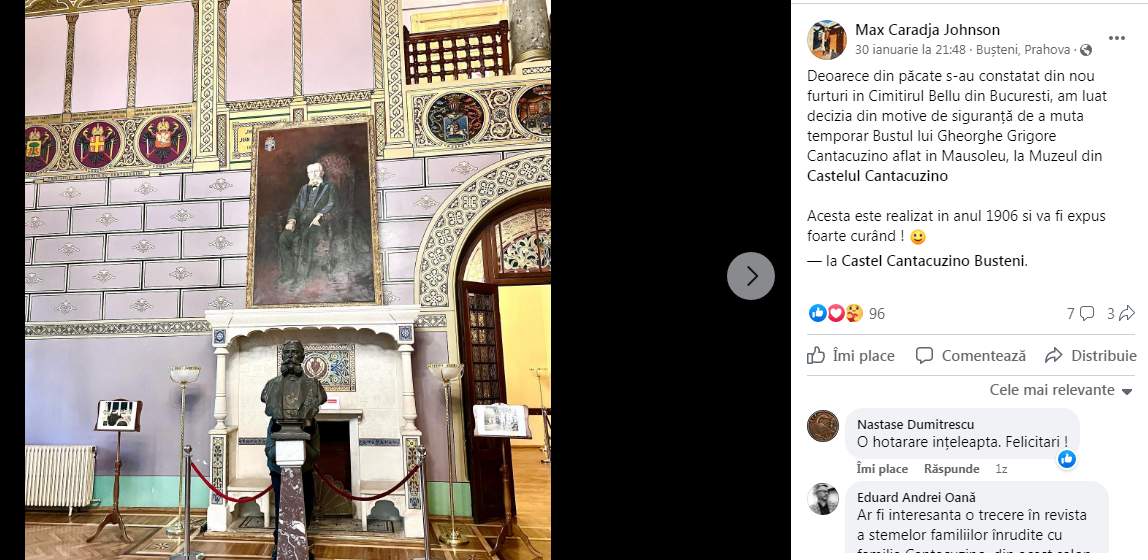This screenshot has width=1148, height=560.
Task: Click the comment count bubble icon
Action: tap(1087, 313)
